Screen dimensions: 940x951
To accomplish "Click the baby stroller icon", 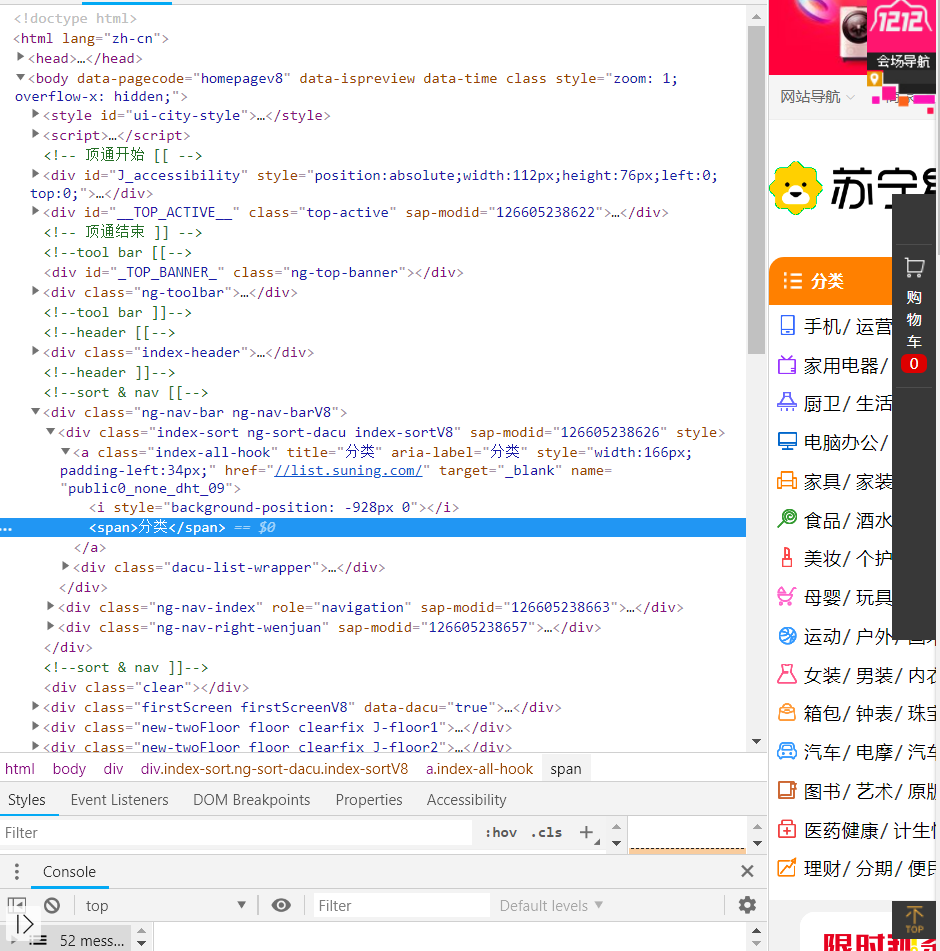I will [x=787, y=596].
